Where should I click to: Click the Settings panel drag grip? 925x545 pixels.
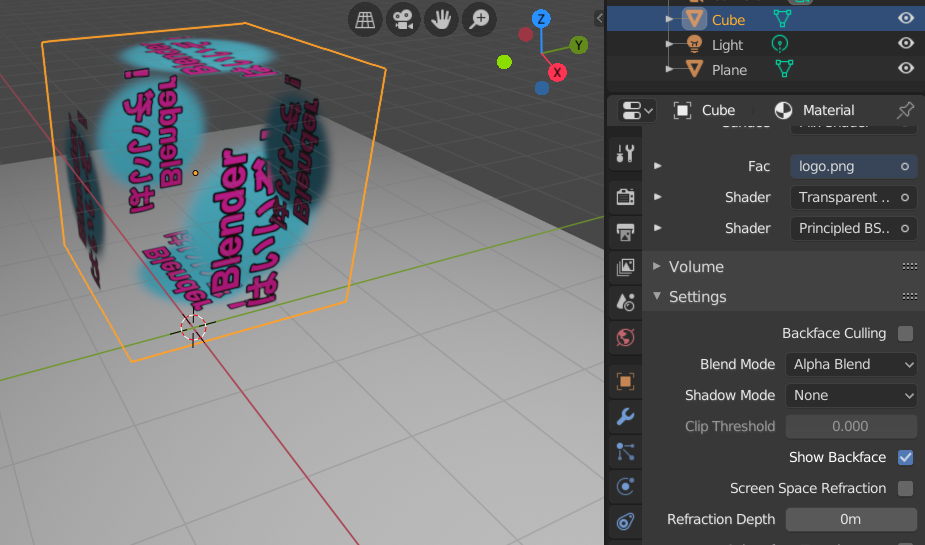909,297
